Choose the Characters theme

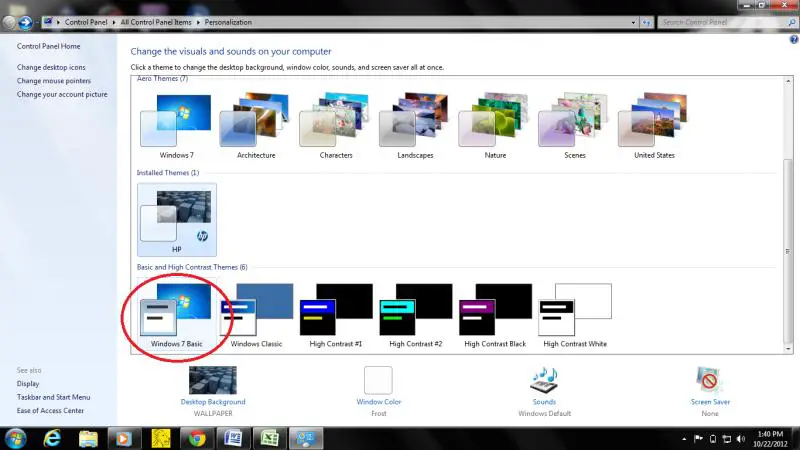(x=336, y=126)
